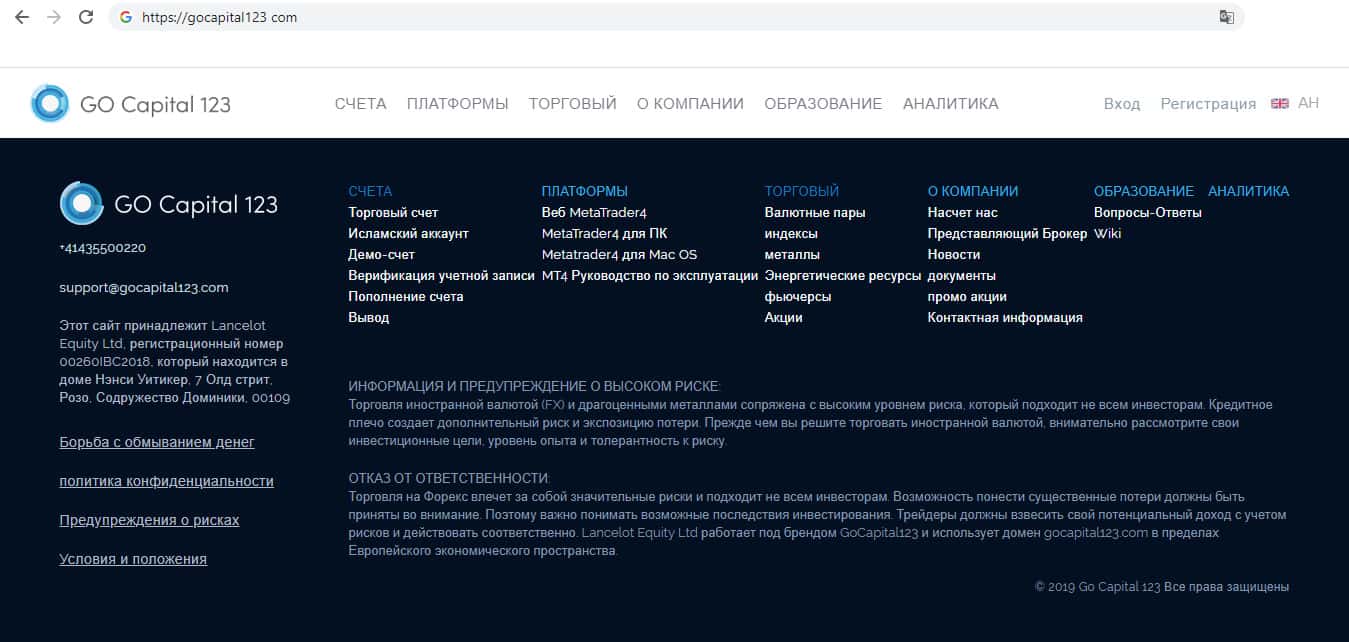Click the UK flag language icon

coord(1279,103)
